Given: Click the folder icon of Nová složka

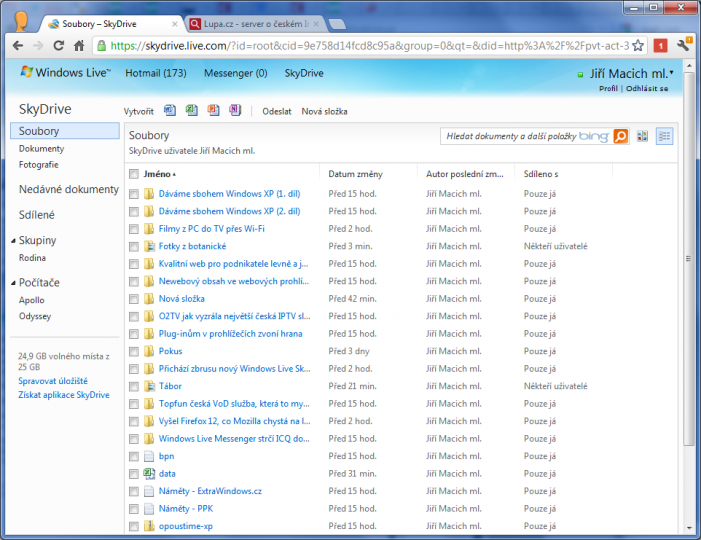Looking at the screenshot, I should click(149, 299).
